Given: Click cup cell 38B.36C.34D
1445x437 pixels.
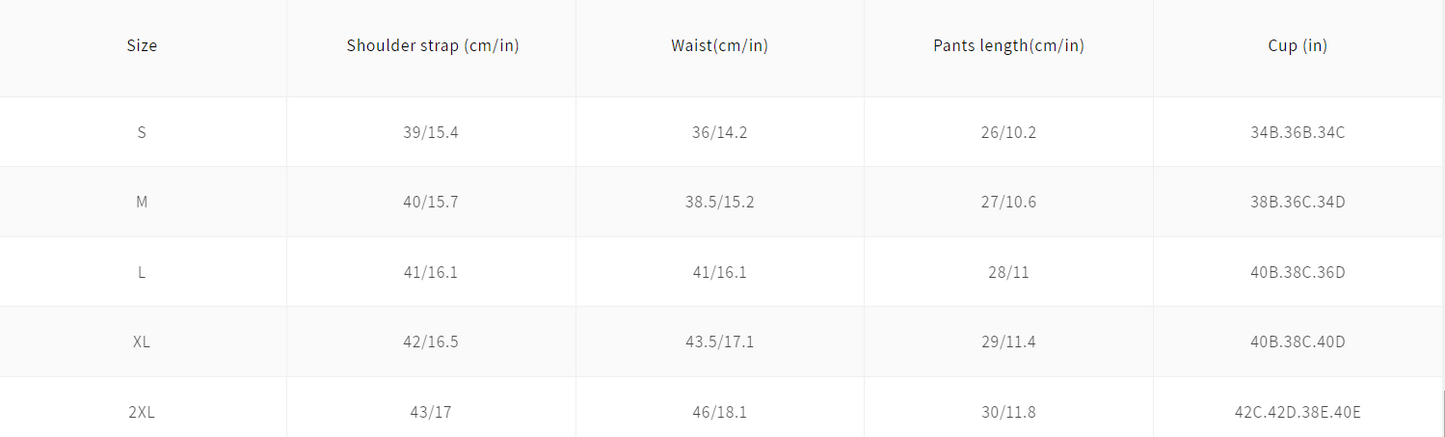Looking at the screenshot, I should coord(1297,202).
